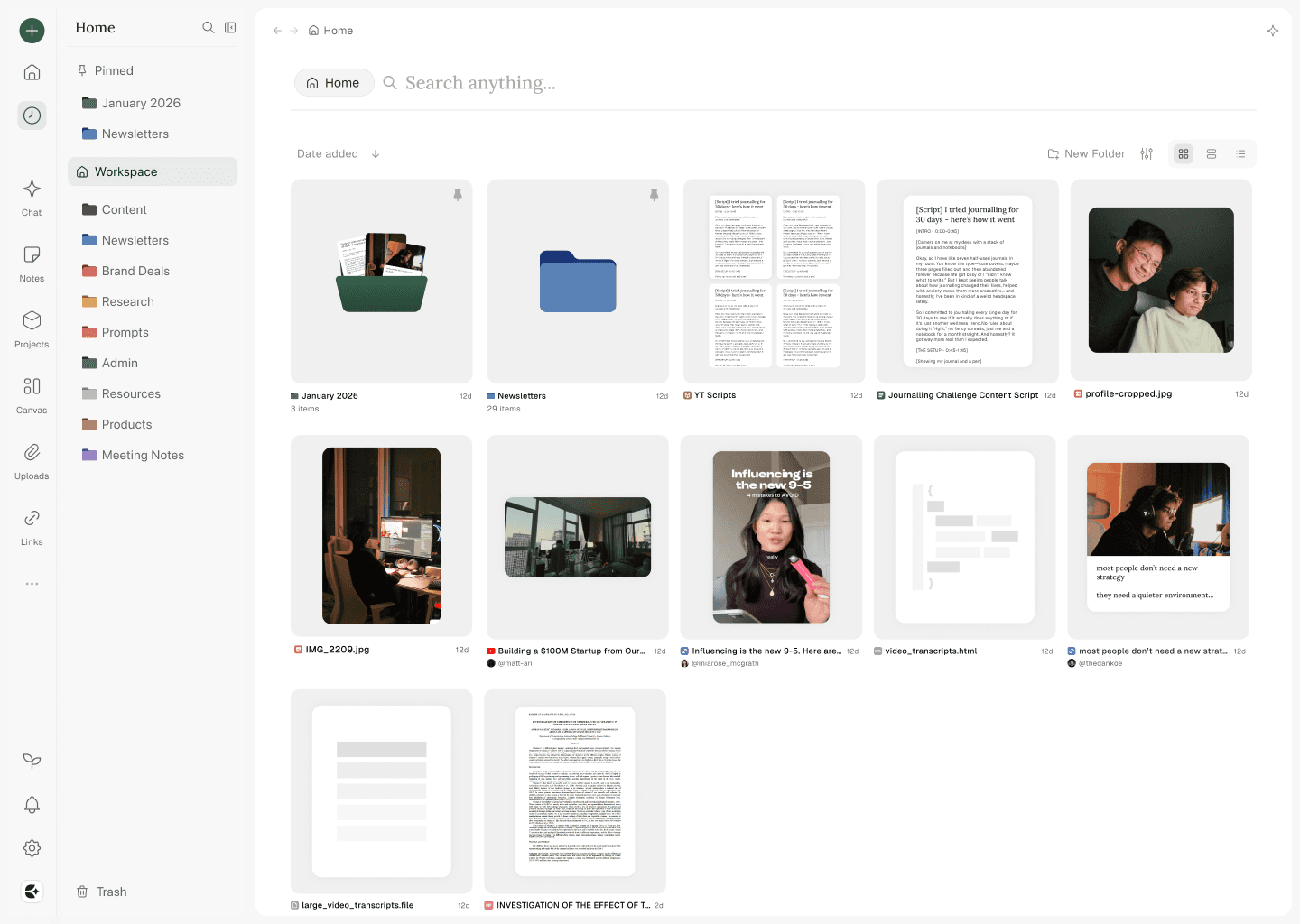Open the Canvas section
1300x924 pixels.
click(32, 394)
